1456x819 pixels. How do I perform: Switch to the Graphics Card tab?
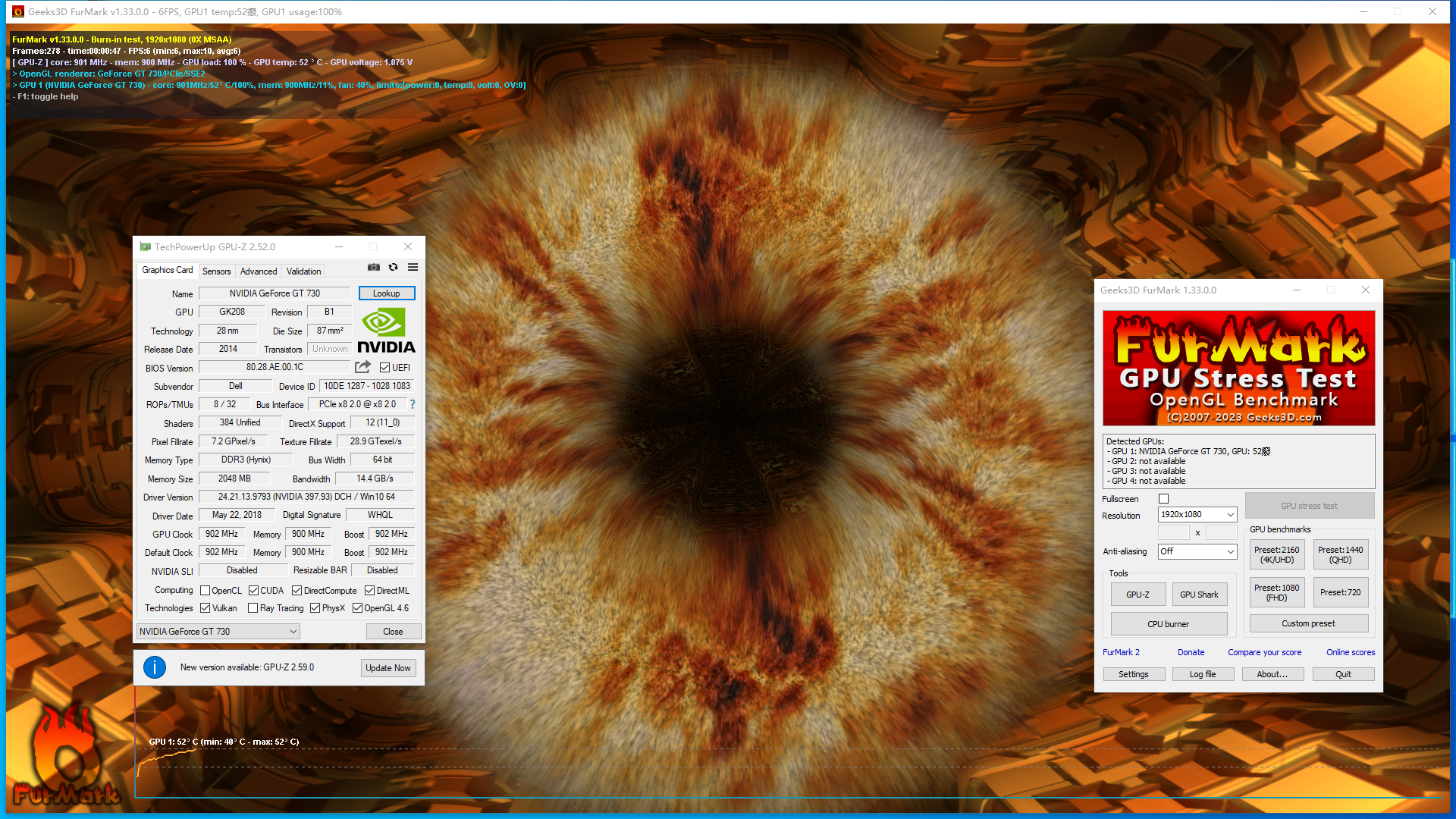(x=168, y=271)
